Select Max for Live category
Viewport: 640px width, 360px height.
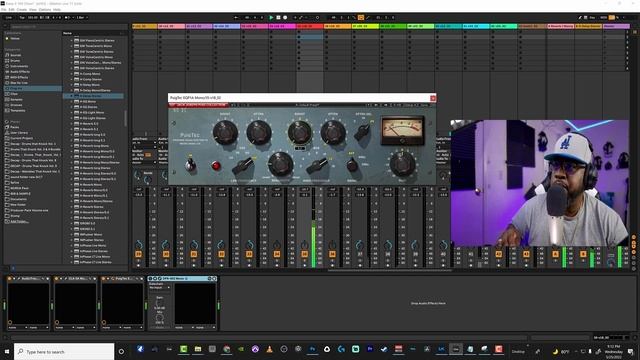click(19, 82)
